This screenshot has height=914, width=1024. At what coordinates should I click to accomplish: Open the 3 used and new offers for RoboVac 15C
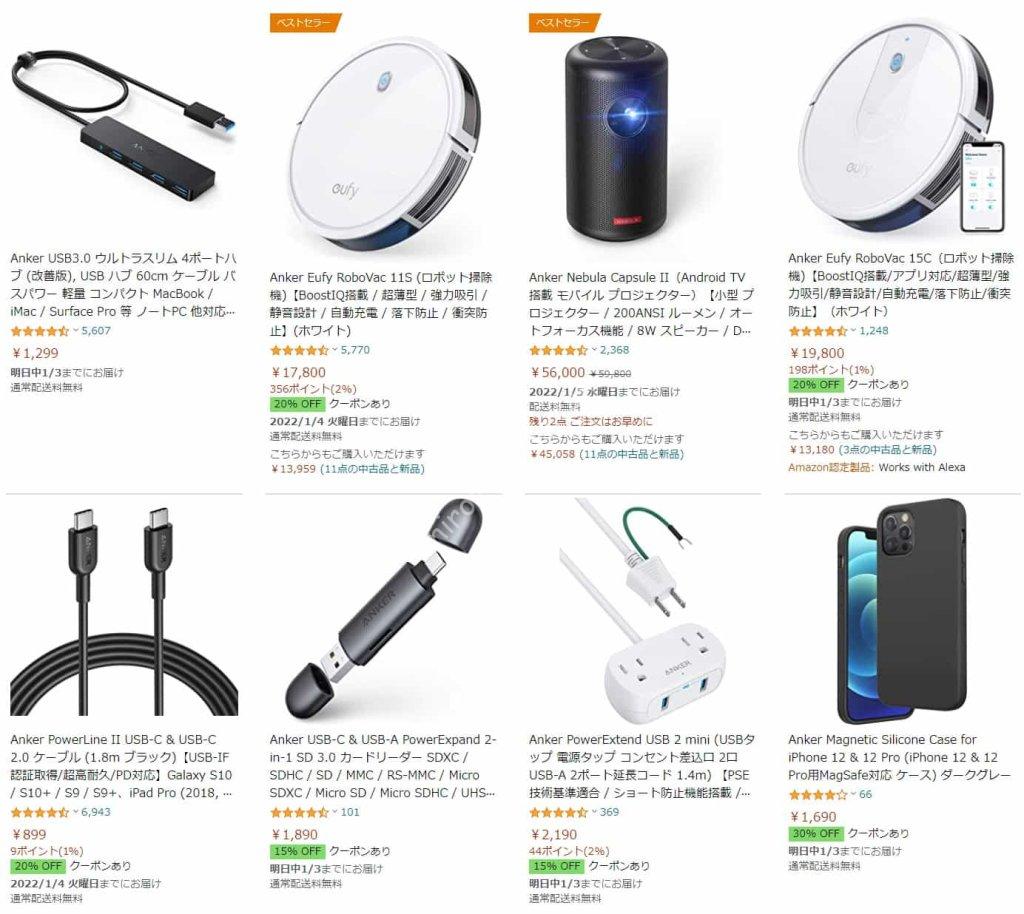[x=888, y=450]
